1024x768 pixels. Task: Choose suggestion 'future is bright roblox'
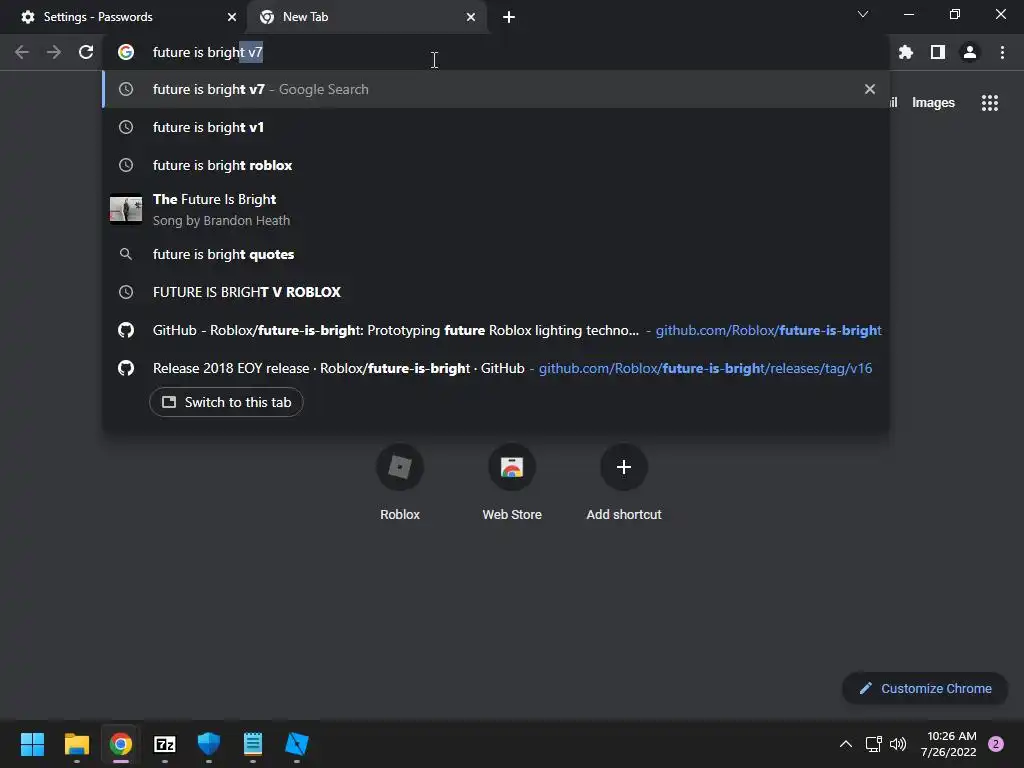(496, 165)
